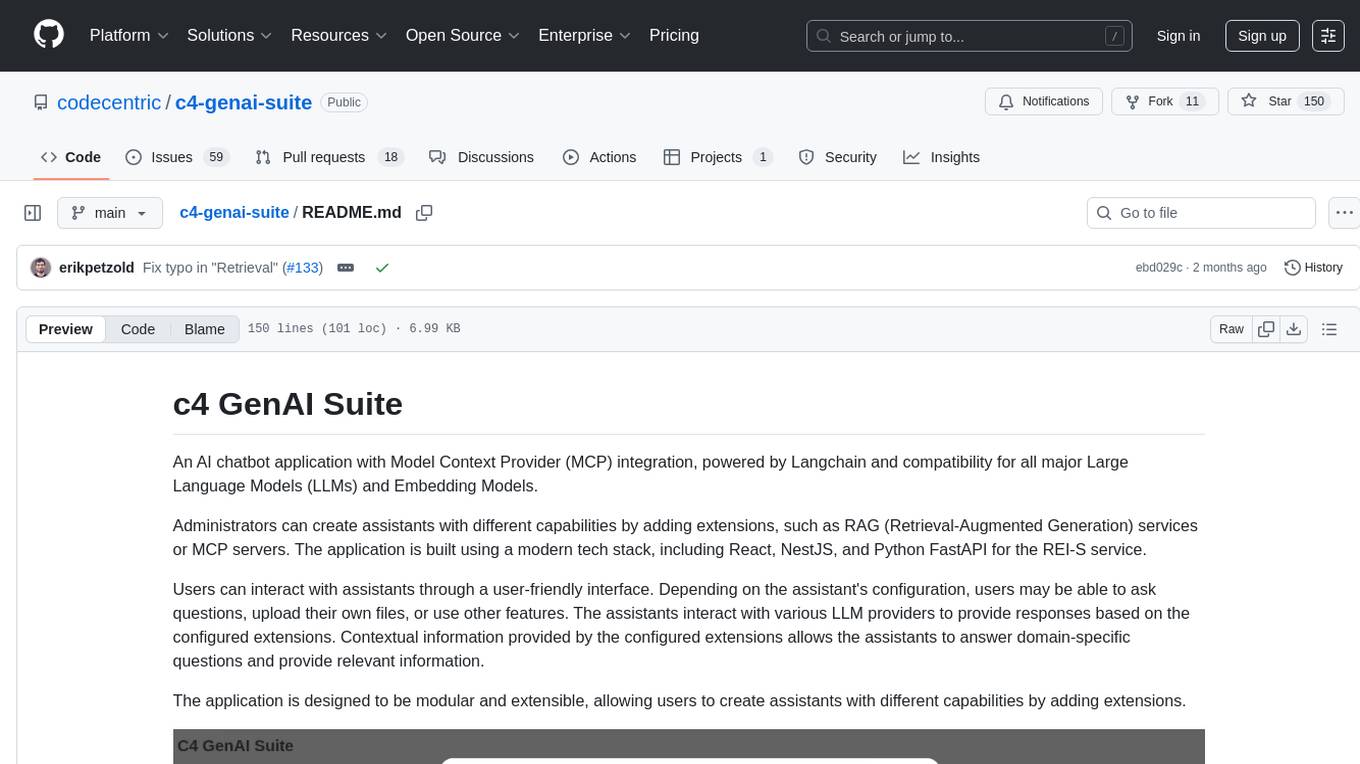
Task: Open the erikpetzold author profile avatar
Action: [x=41, y=268]
